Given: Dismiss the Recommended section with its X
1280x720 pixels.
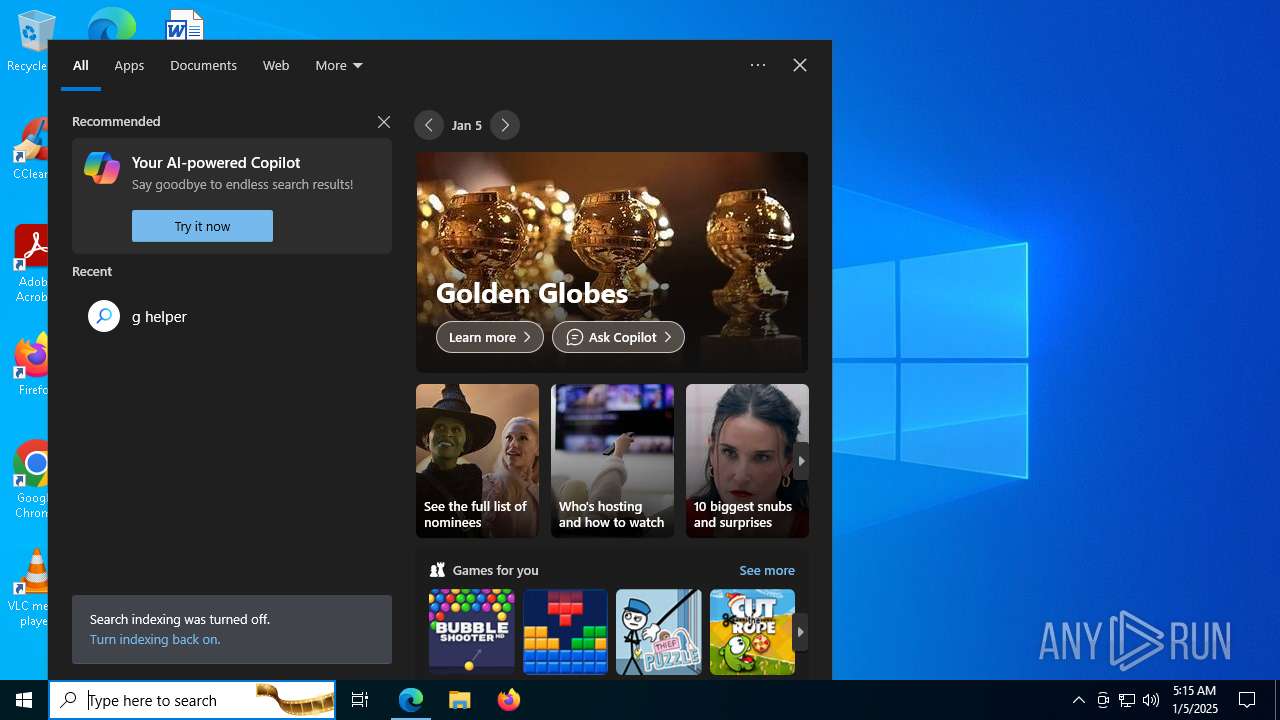Looking at the screenshot, I should click(384, 122).
